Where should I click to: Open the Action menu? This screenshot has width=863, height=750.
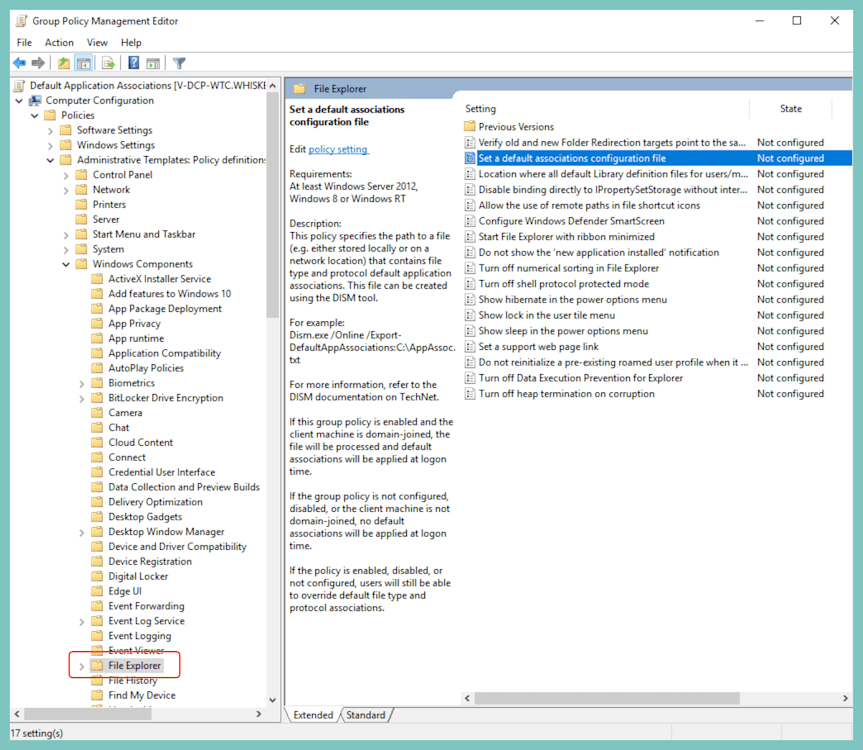[x=59, y=42]
